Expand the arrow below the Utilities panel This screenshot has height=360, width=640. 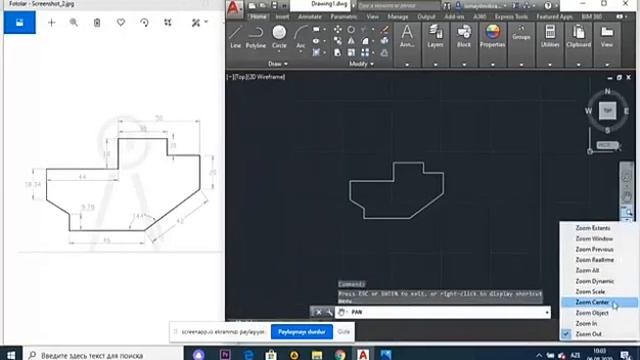coord(550,64)
